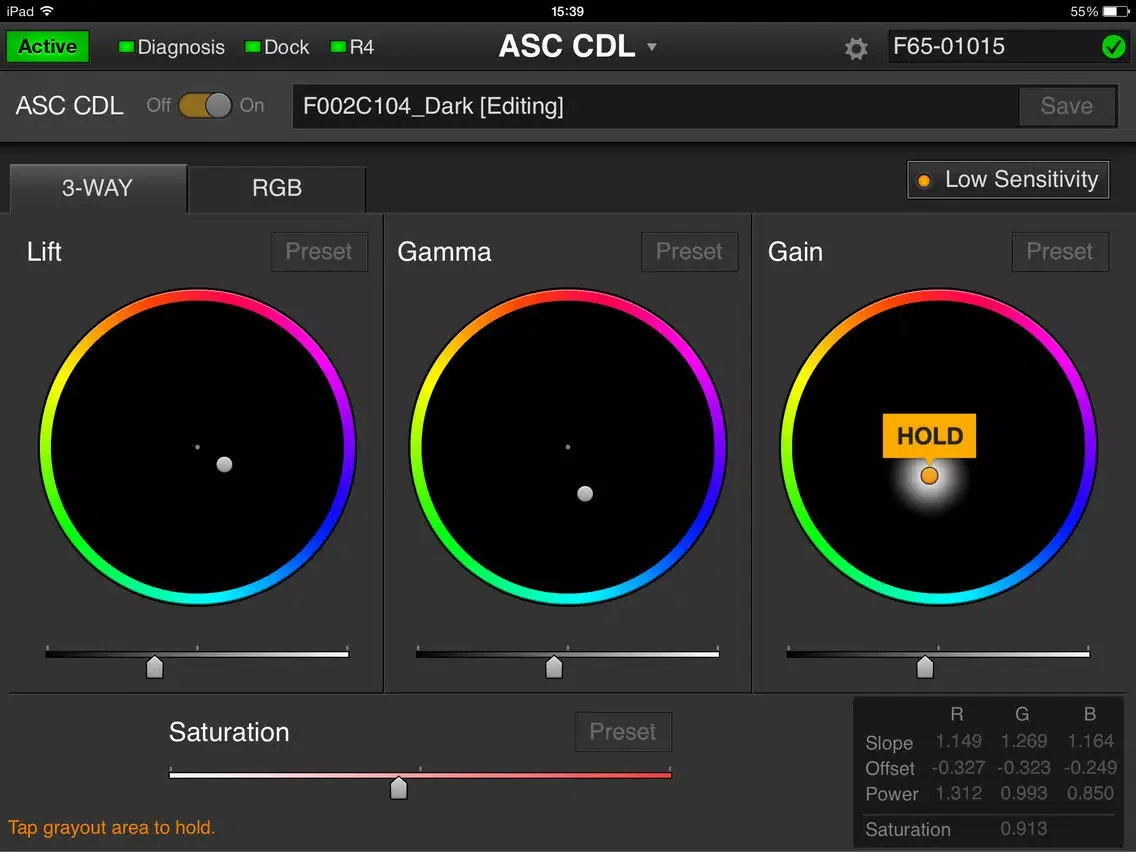Viewport: 1136px width, 852px height.
Task: Open the Gamma Preset button
Action: tap(689, 251)
